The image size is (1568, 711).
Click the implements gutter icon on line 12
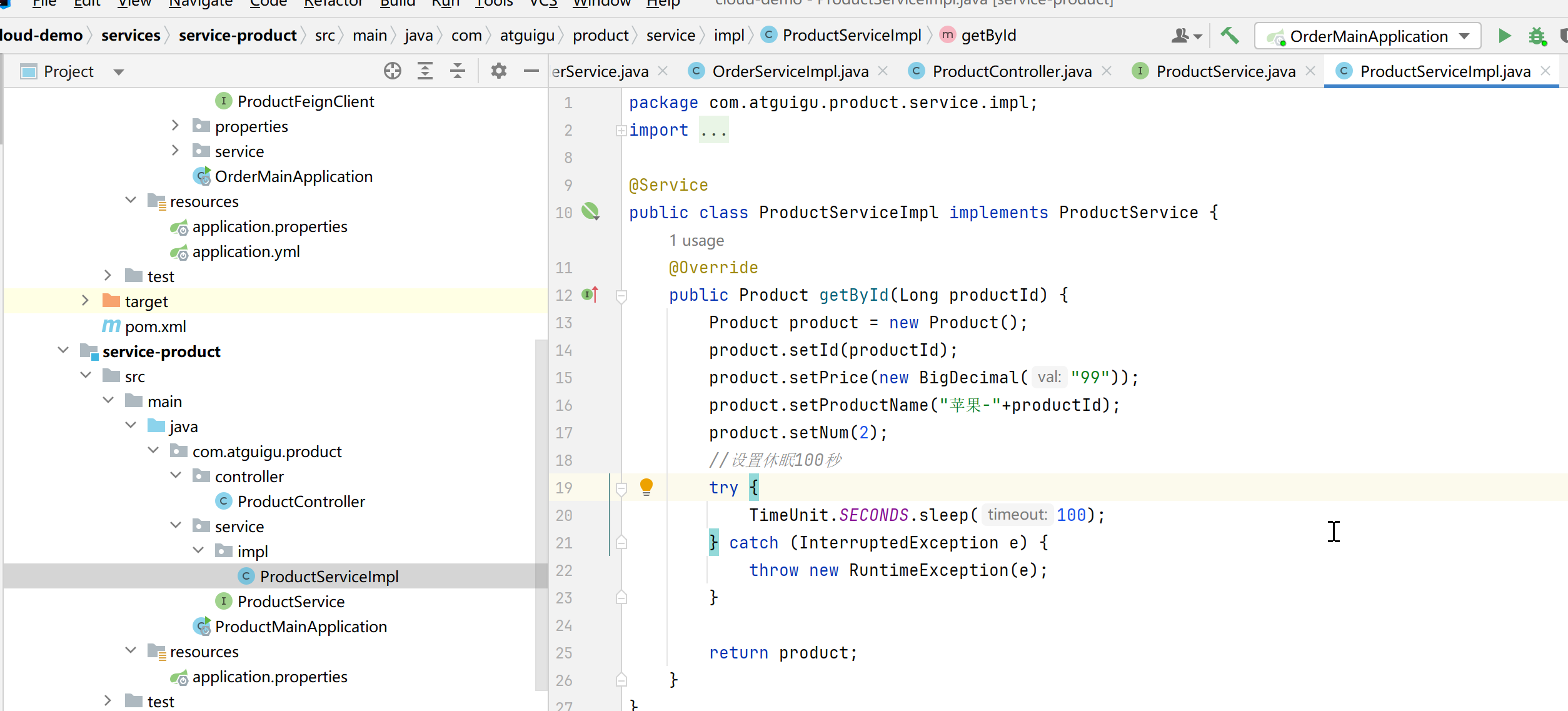coord(590,295)
